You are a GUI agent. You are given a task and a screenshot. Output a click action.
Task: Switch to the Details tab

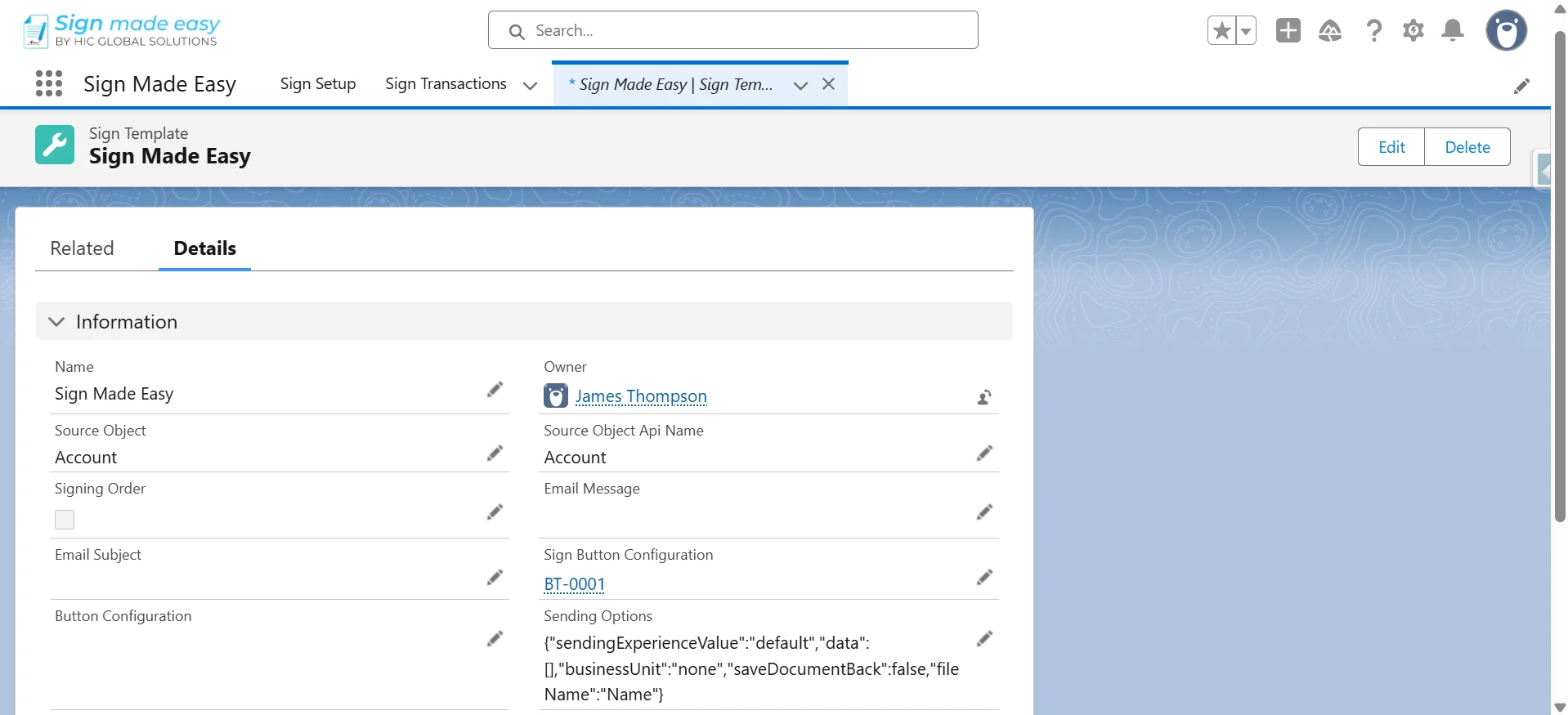[205, 248]
